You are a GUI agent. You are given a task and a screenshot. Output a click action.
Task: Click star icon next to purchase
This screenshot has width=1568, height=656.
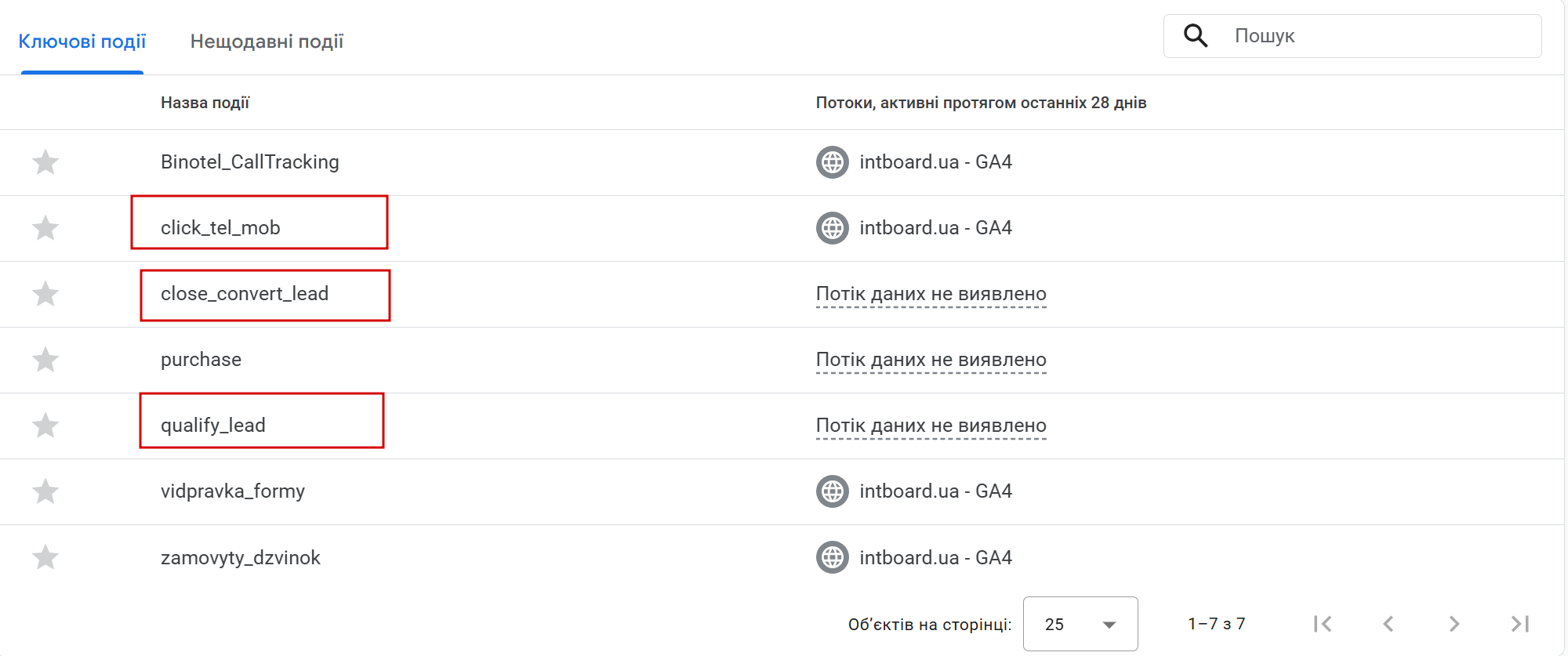coord(45,360)
